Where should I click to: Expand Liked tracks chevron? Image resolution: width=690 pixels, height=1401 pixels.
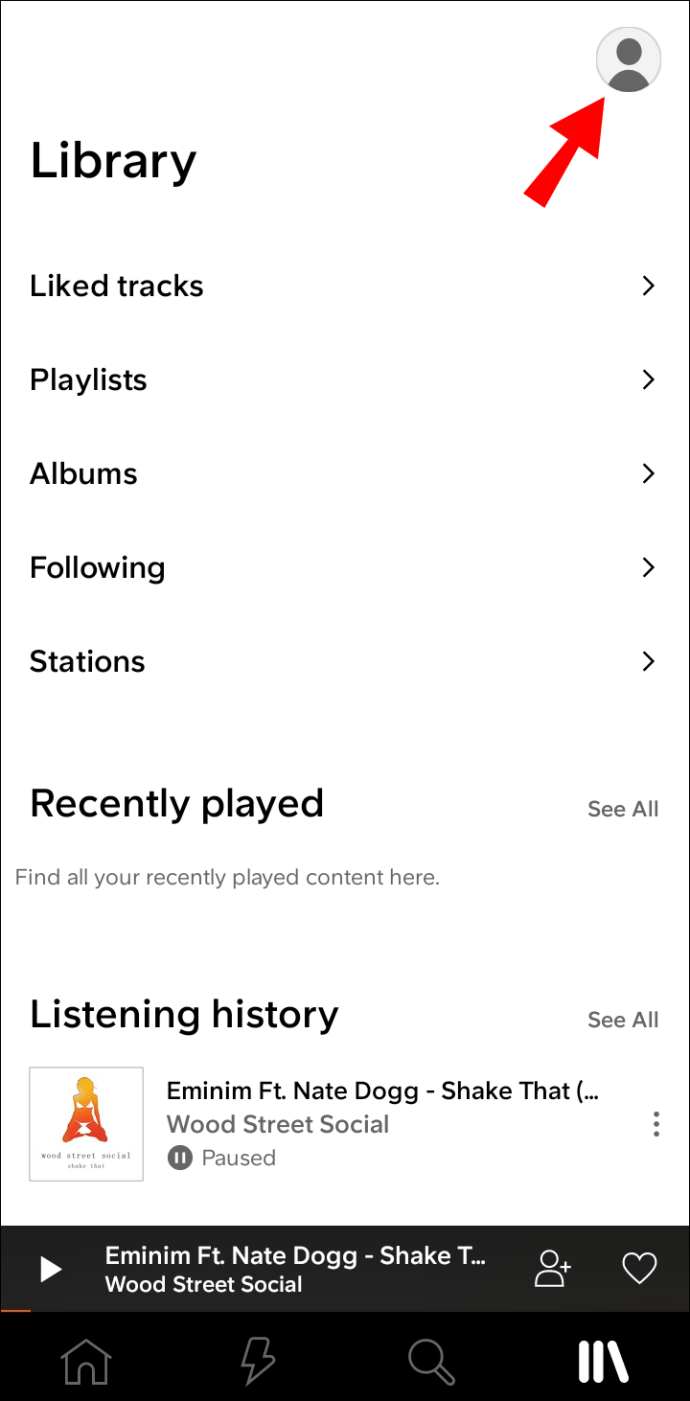pyautogui.click(x=649, y=286)
